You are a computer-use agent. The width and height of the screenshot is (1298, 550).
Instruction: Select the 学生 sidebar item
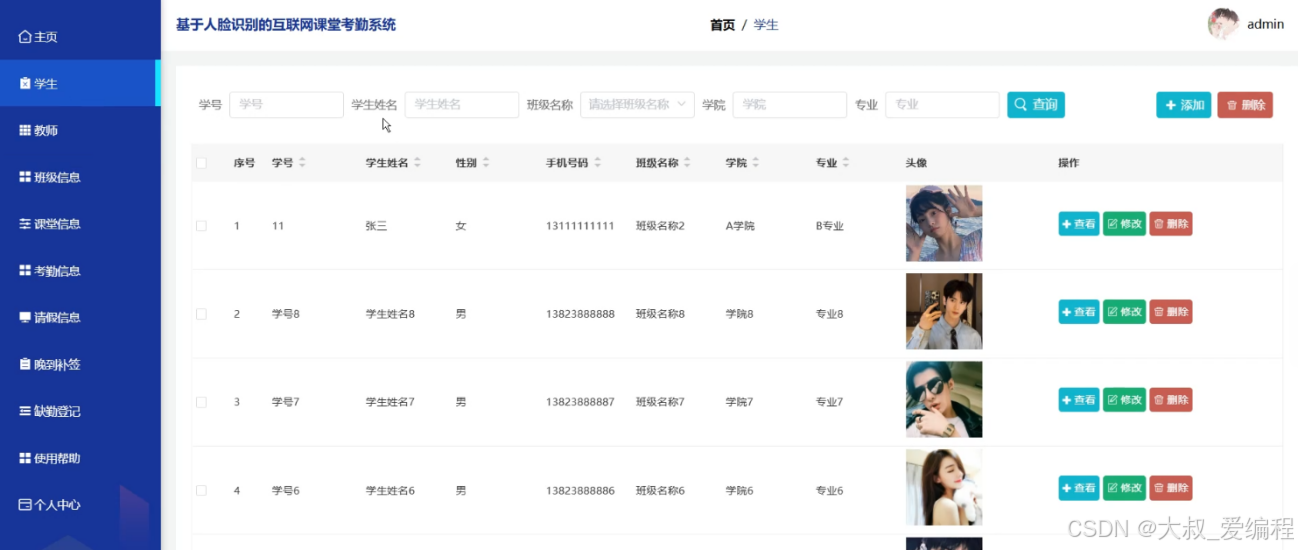click(78, 84)
